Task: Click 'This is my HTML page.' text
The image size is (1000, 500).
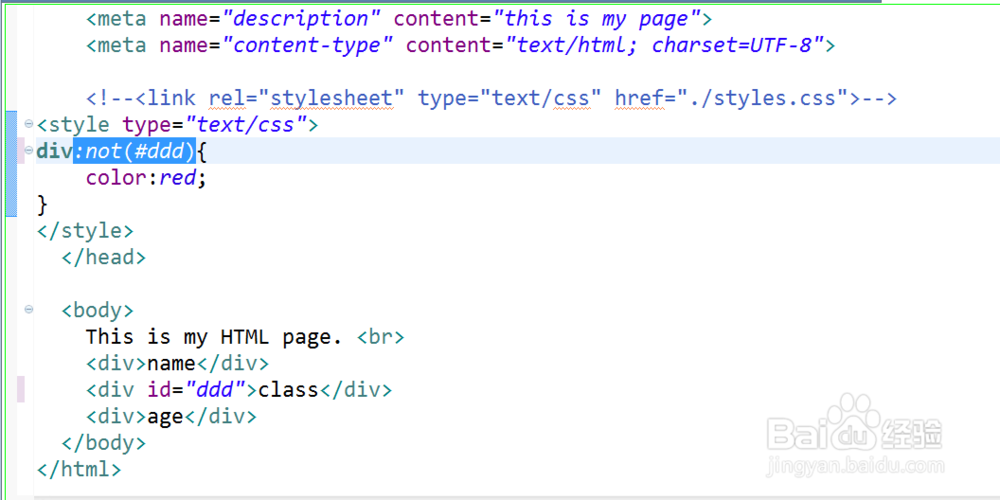Action: tap(214, 337)
